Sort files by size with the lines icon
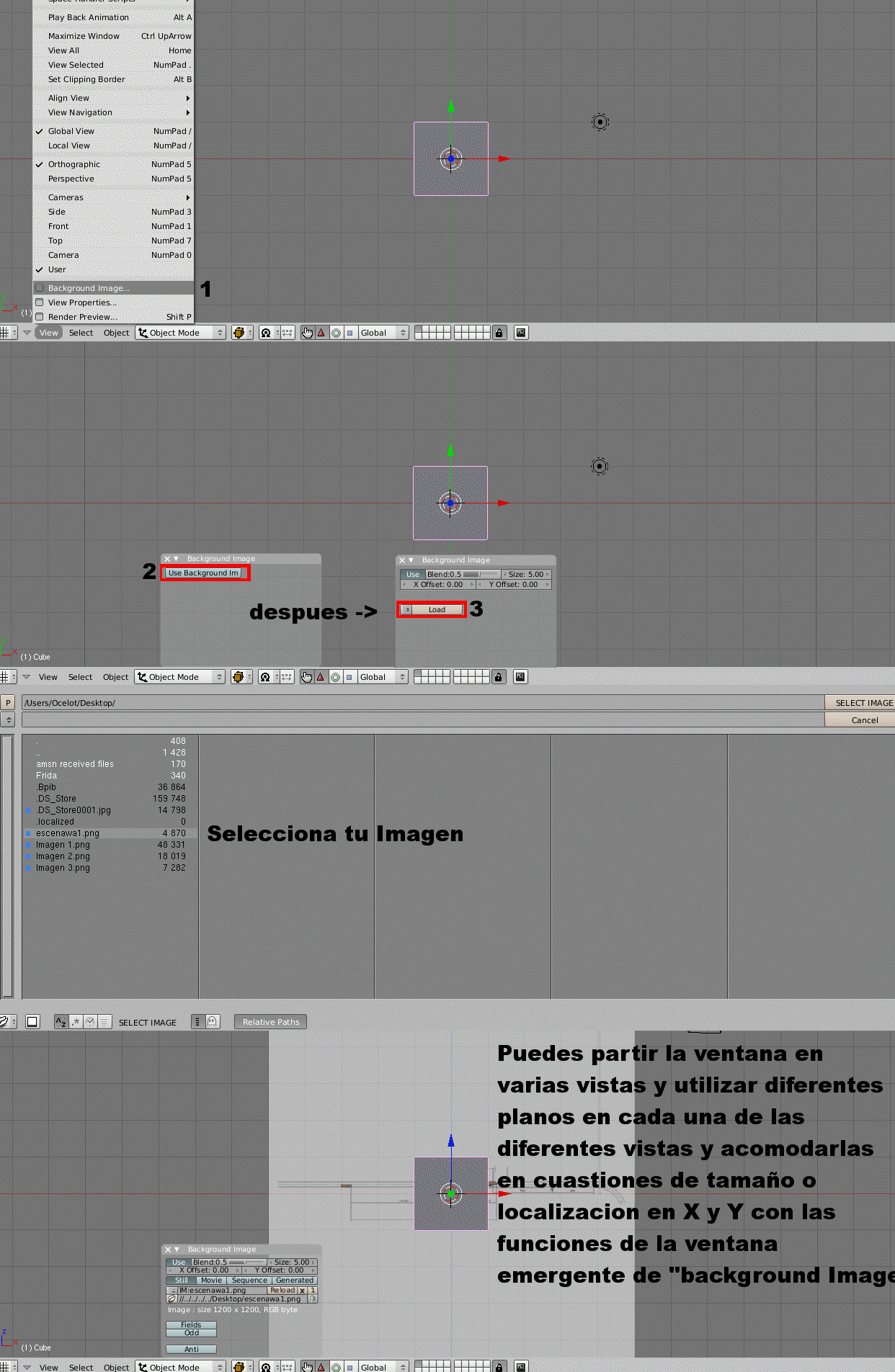 [x=104, y=1022]
